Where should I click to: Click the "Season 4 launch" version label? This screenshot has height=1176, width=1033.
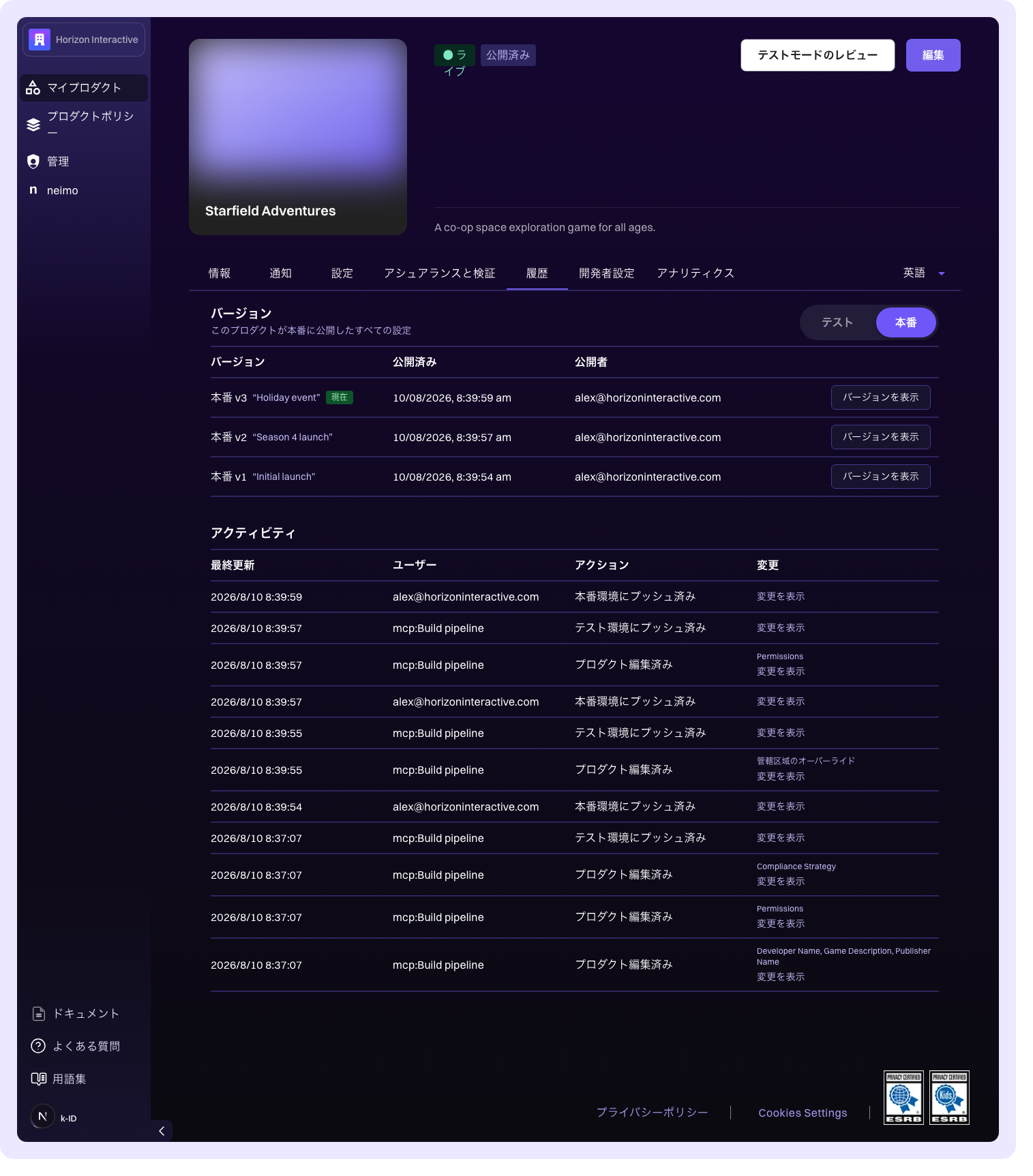[293, 437]
